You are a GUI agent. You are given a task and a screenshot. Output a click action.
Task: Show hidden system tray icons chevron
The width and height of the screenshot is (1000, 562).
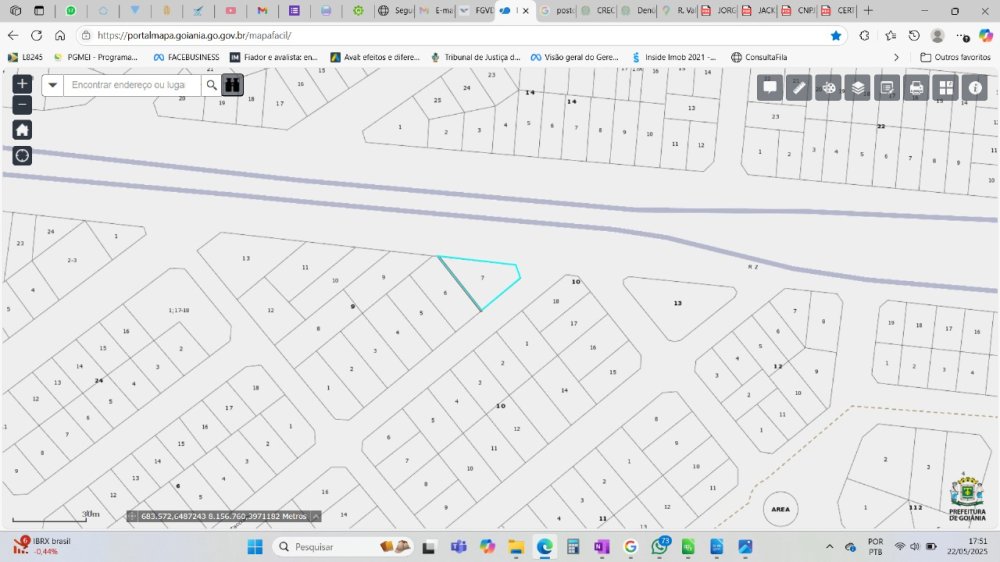tap(829, 547)
